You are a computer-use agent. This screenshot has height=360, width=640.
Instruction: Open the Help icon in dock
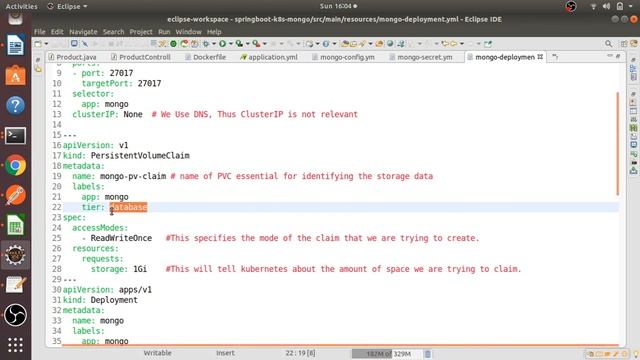tap(16, 105)
